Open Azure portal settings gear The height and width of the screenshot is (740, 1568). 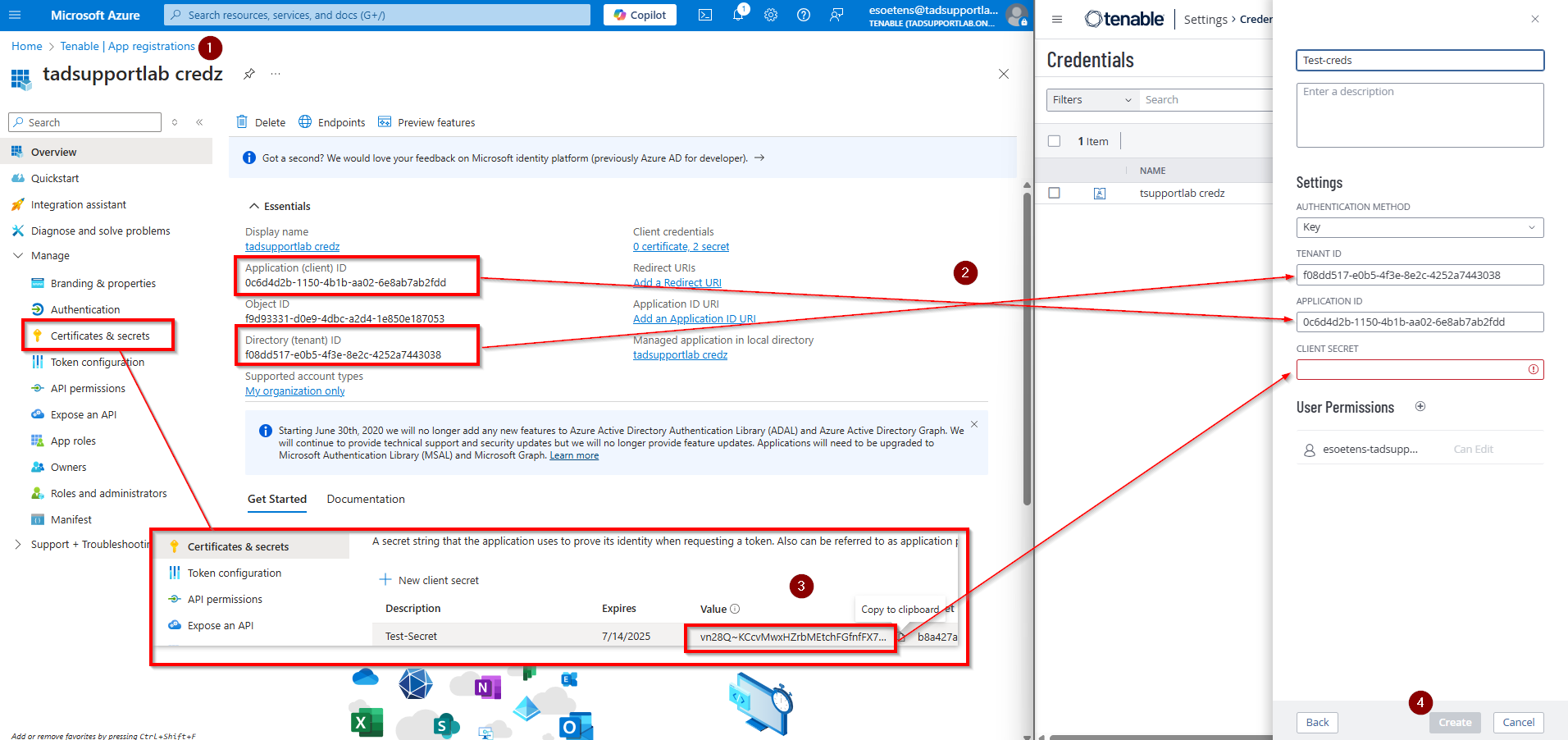click(x=771, y=15)
